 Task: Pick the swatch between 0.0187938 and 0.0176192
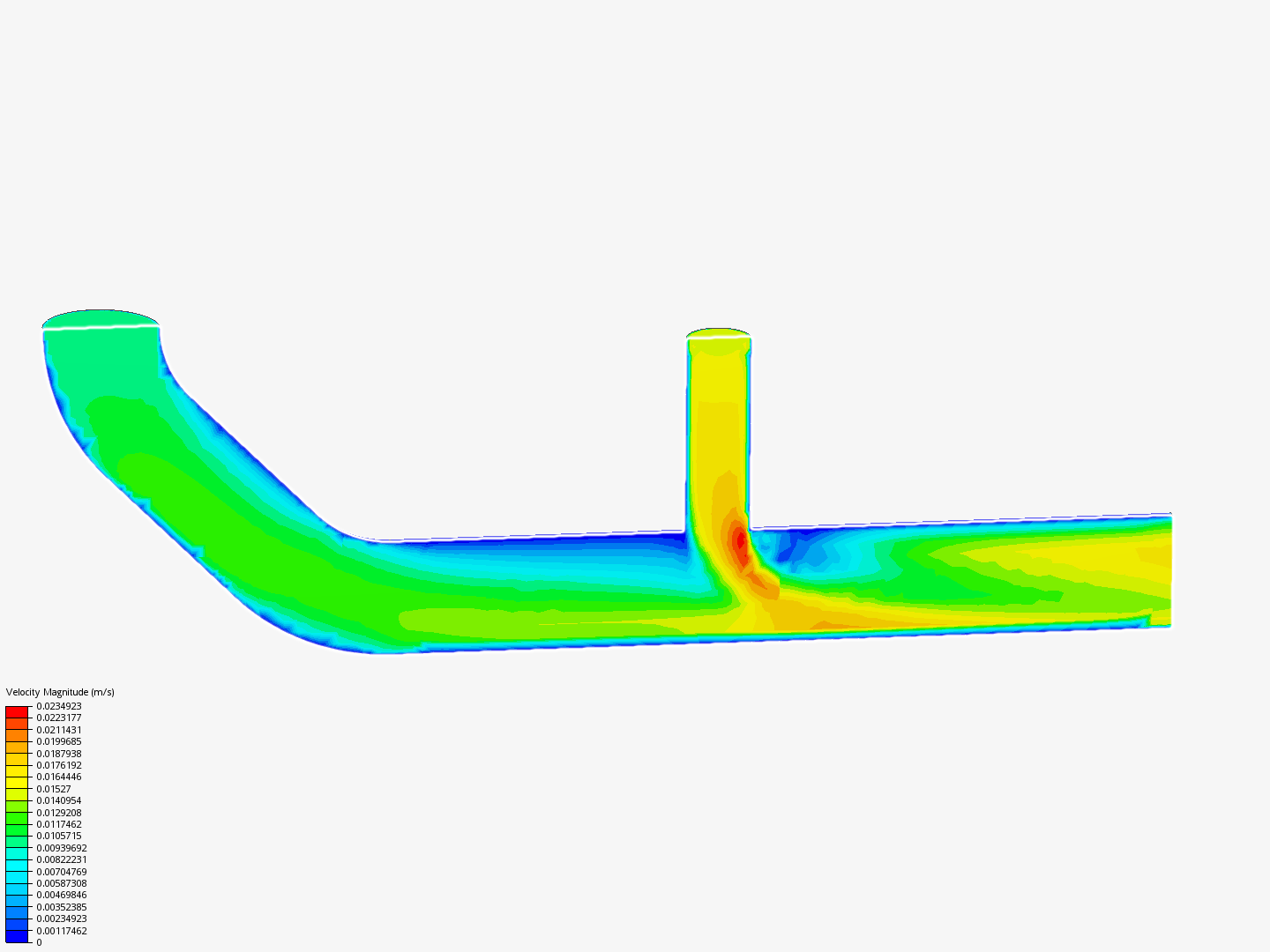[17, 759]
